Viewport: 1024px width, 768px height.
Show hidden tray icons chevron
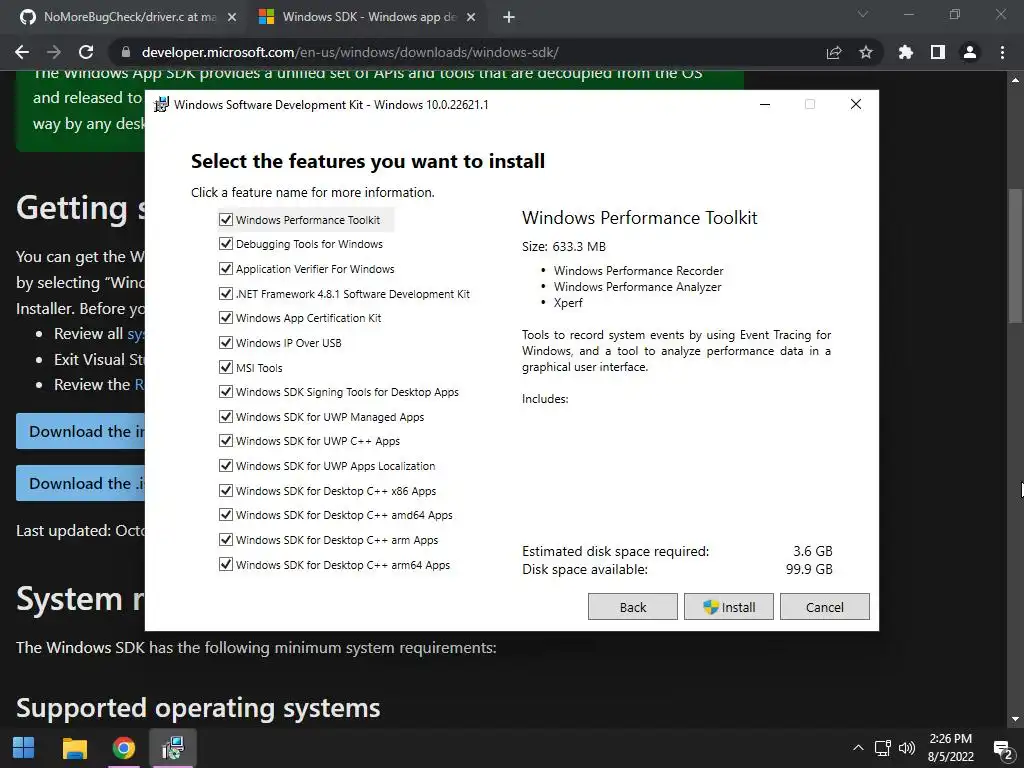tap(858, 748)
